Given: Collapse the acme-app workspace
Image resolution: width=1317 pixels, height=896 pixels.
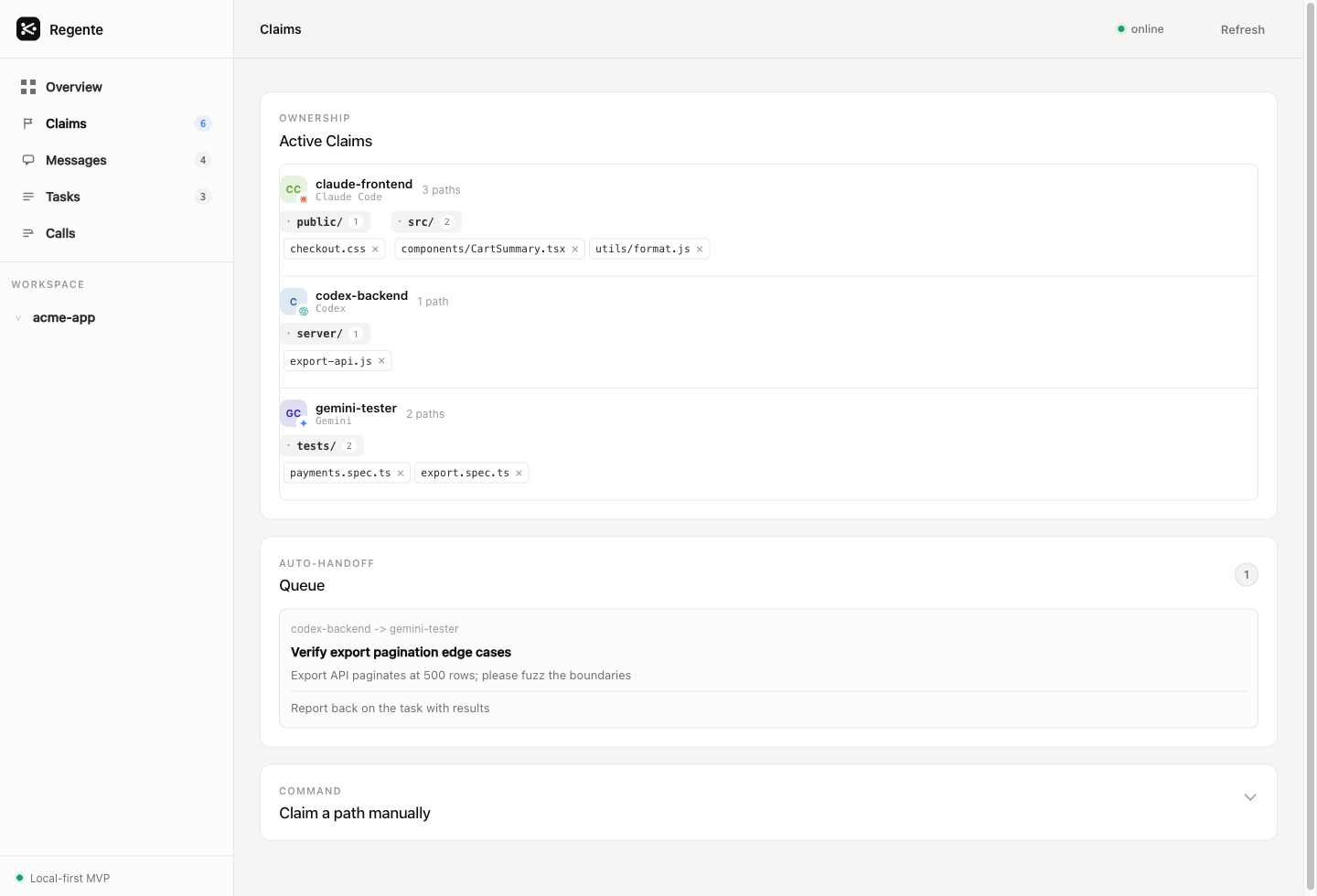Looking at the screenshot, I should pos(18,318).
